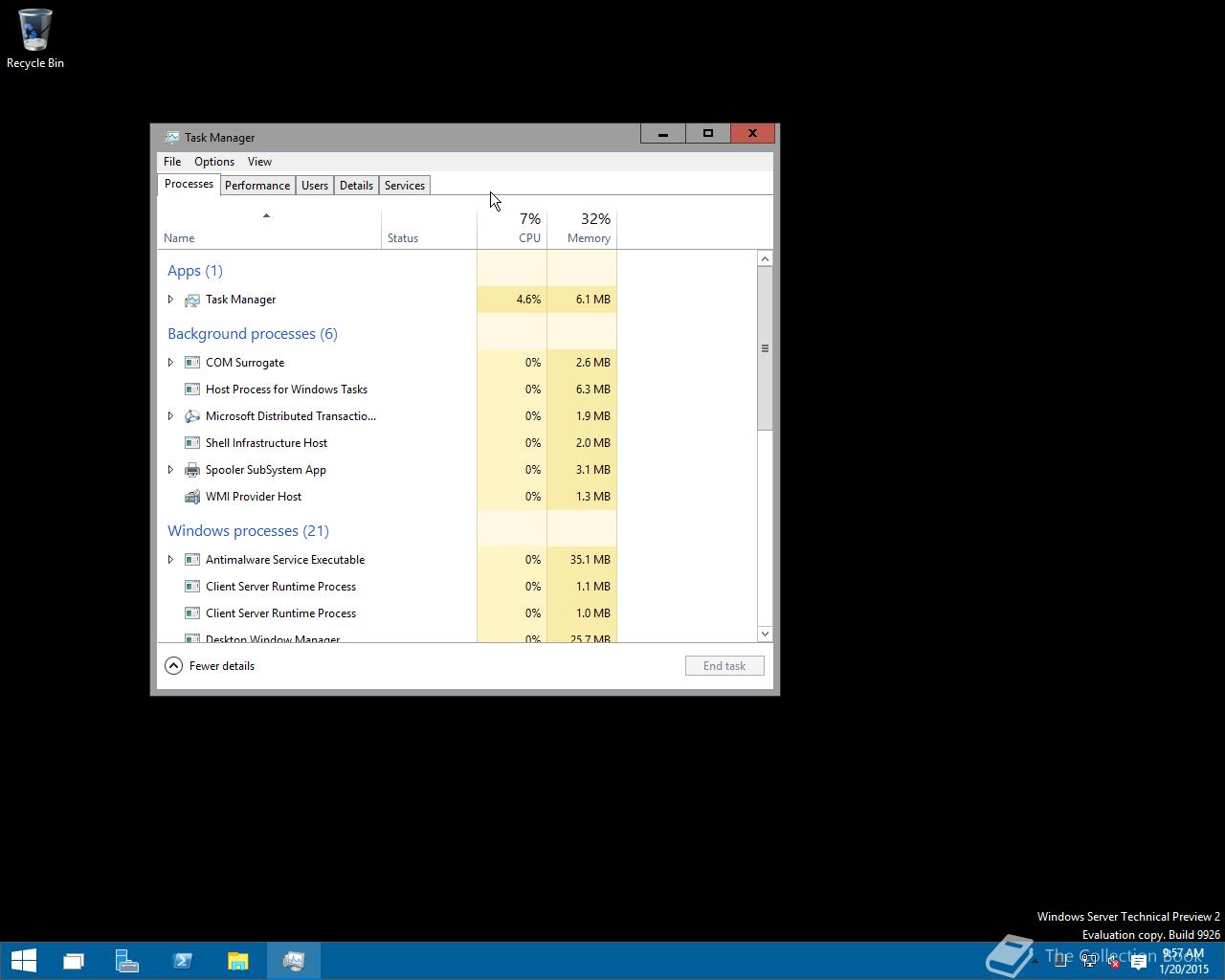Viewport: 1225px width, 980px height.
Task: Expand the Spooler SubSystem App entry
Action: [x=170, y=470]
